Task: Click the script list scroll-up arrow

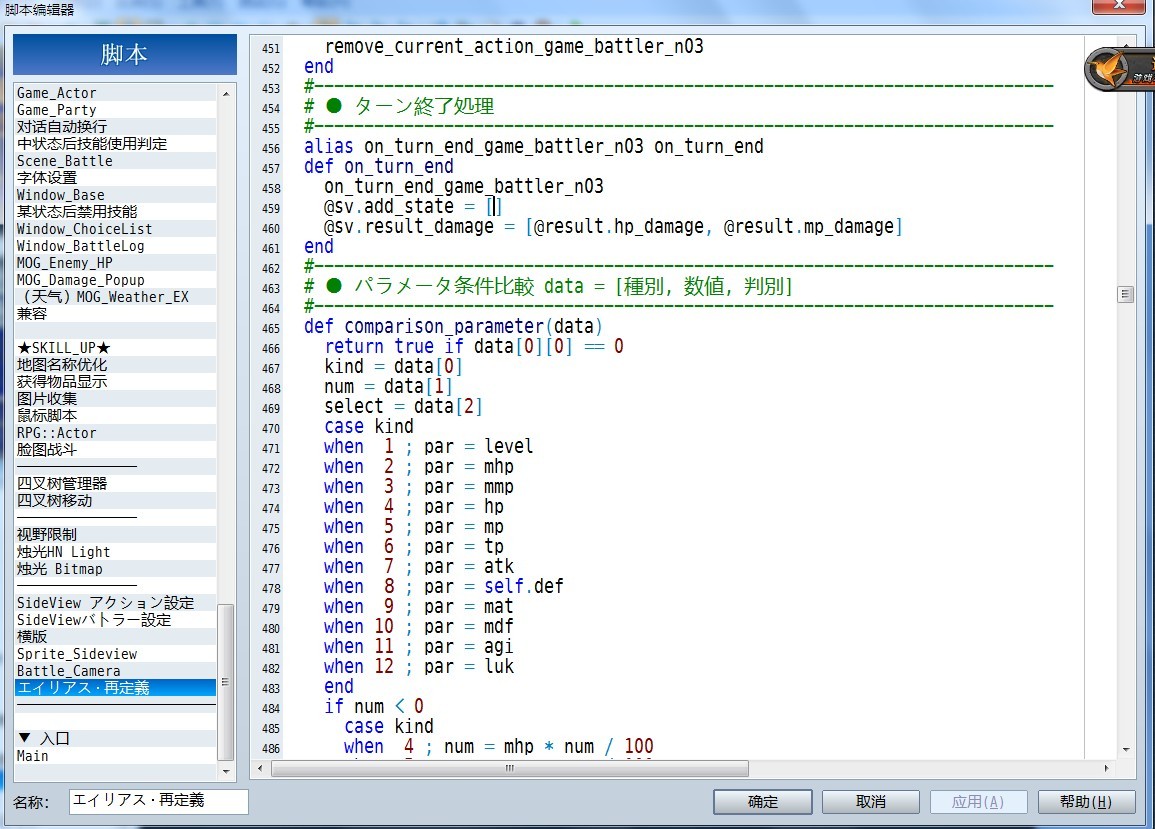Action: click(226, 94)
